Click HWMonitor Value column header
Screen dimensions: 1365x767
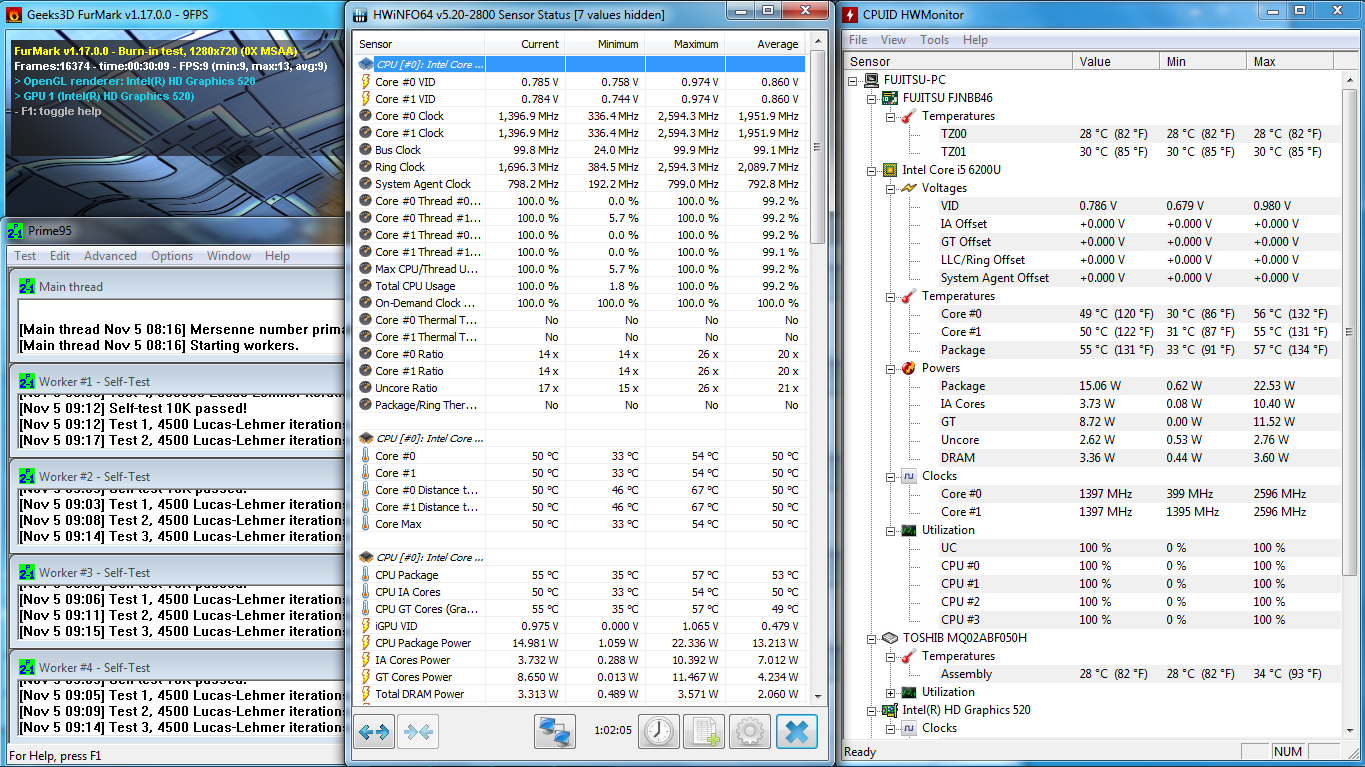(x=1117, y=61)
